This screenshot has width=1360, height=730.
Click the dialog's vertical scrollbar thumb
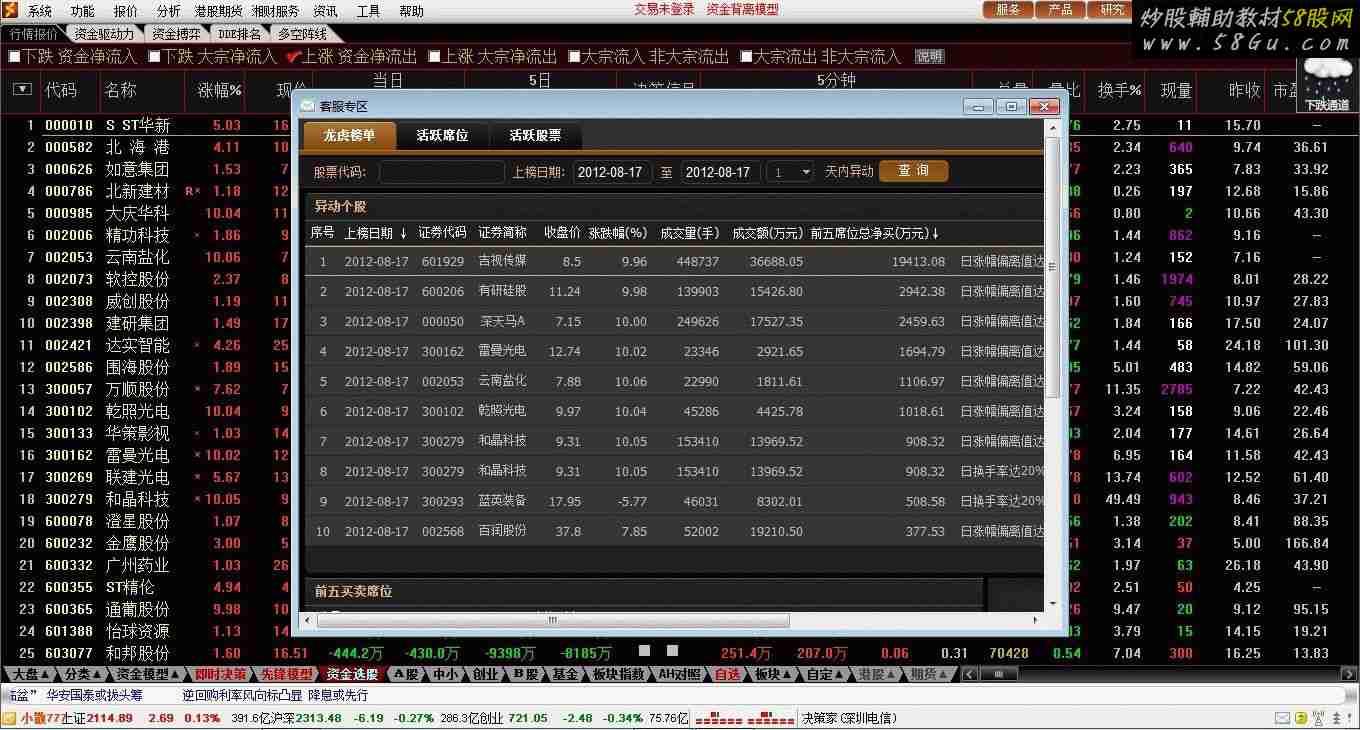pyautogui.click(x=1052, y=270)
